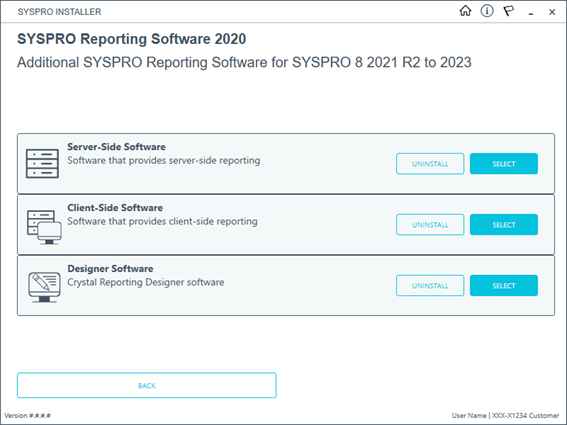Image resolution: width=567 pixels, height=425 pixels.
Task: Go back using the BACK button
Action: pos(147,386)
